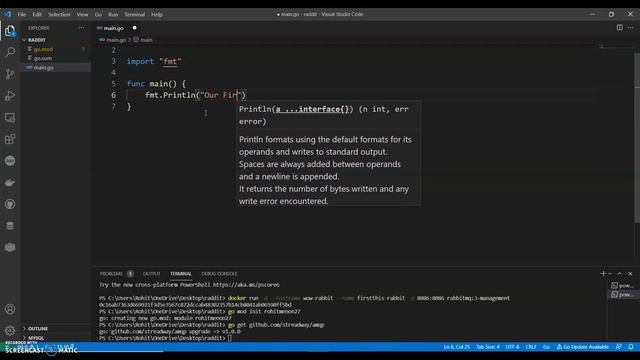Image resolution: width=640 pixels, height=360 pixels.
Task: Open the notifications bell in status bar
Action: point(631,347)
